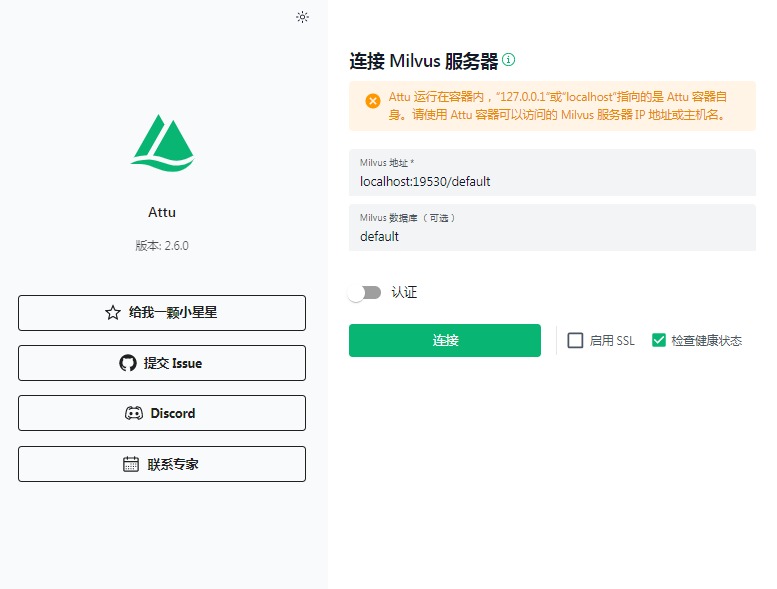
Task: Click the 版本: 2.6.0 version text
Action: pos(162,246)
